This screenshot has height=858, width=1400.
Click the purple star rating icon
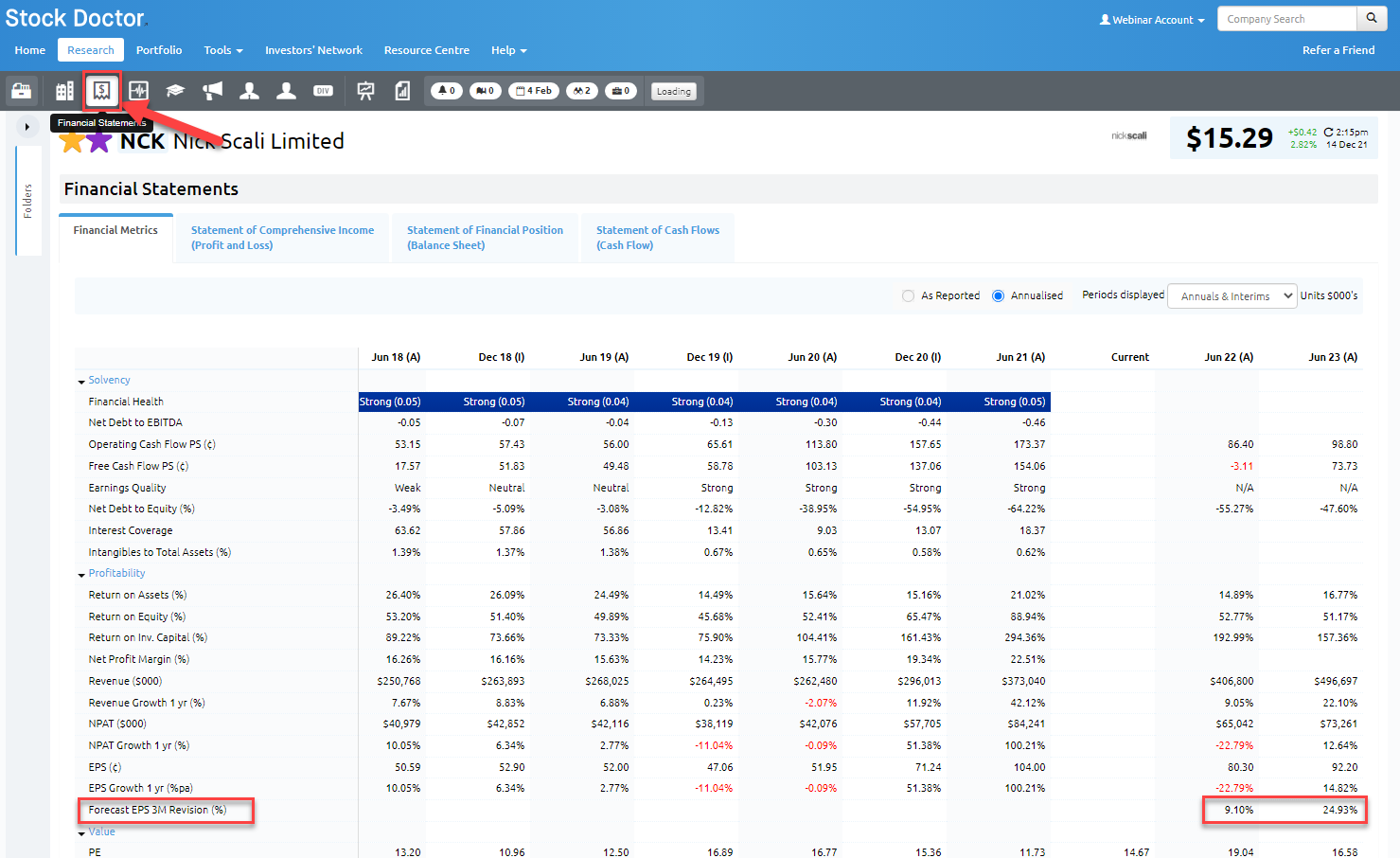coord(99,142)
